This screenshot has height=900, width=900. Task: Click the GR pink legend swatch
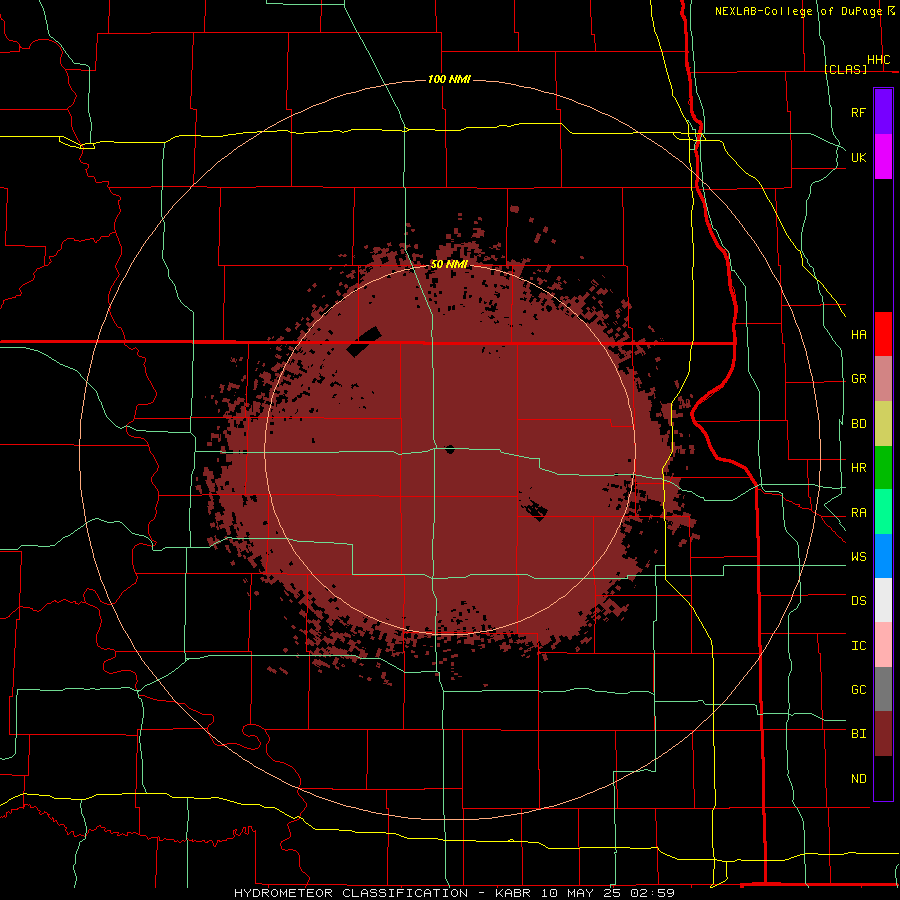coord(883,379)
